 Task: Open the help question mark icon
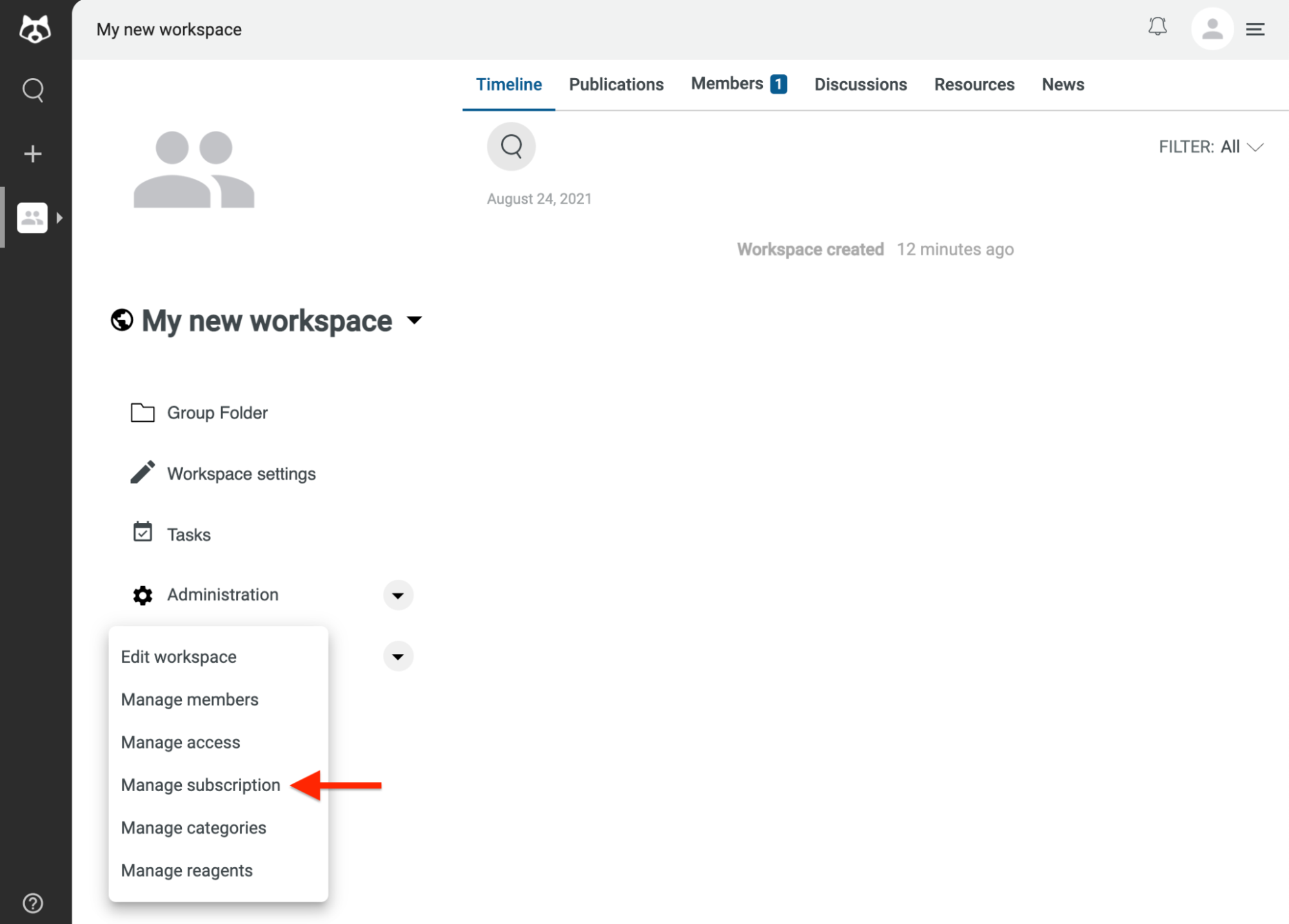pyautogui.click(x=33, y=903)
